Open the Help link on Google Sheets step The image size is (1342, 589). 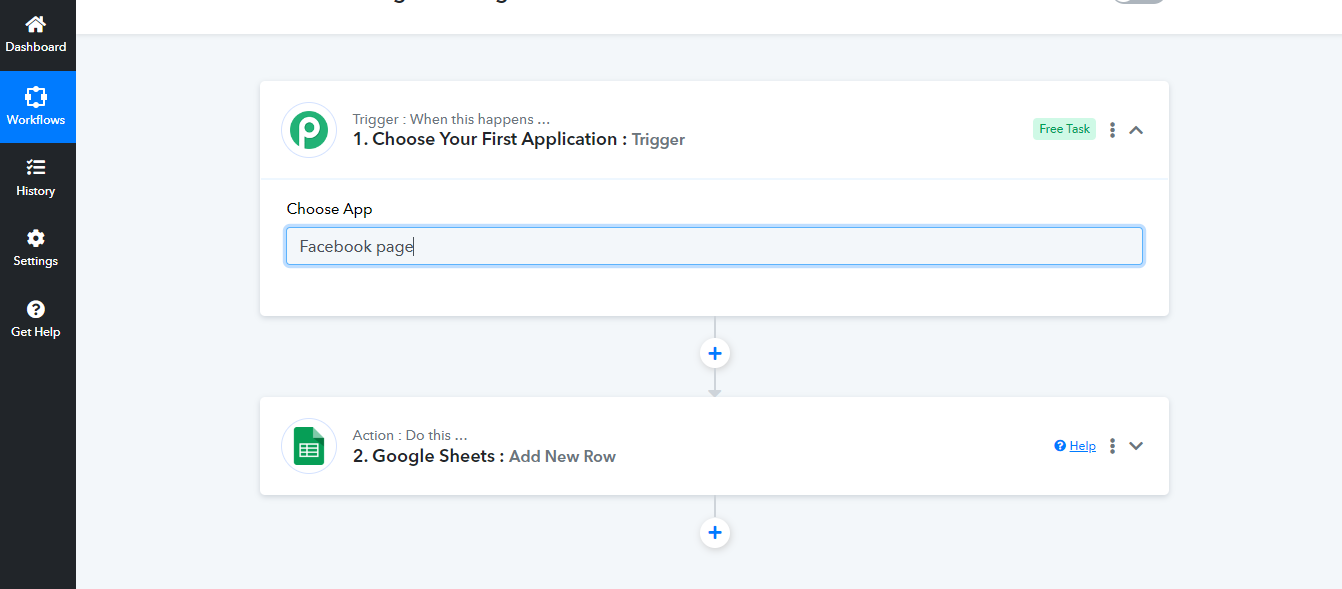pyautogui.click(x=1075, y=446)
